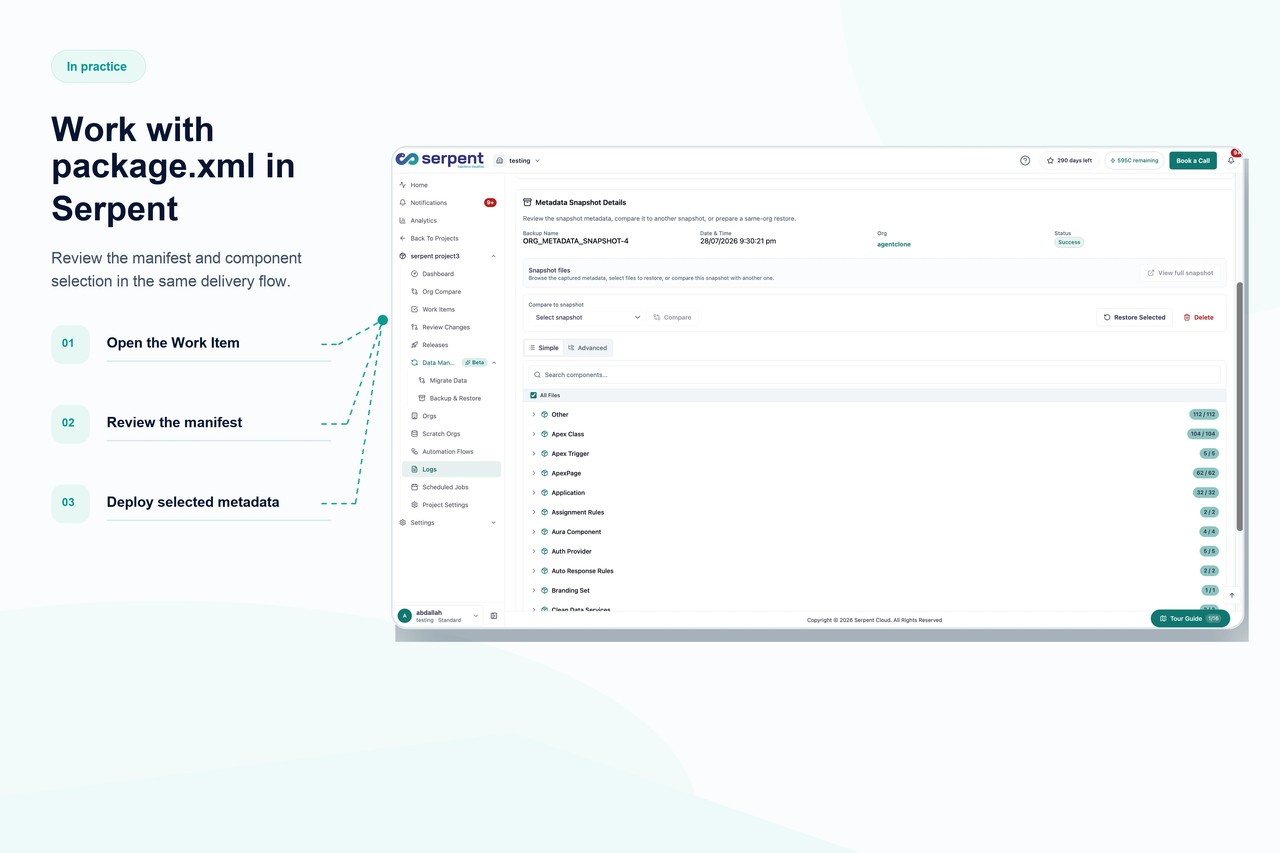
Task: Click the sidebar collapse icon beside abdallah
Action: 494,616
